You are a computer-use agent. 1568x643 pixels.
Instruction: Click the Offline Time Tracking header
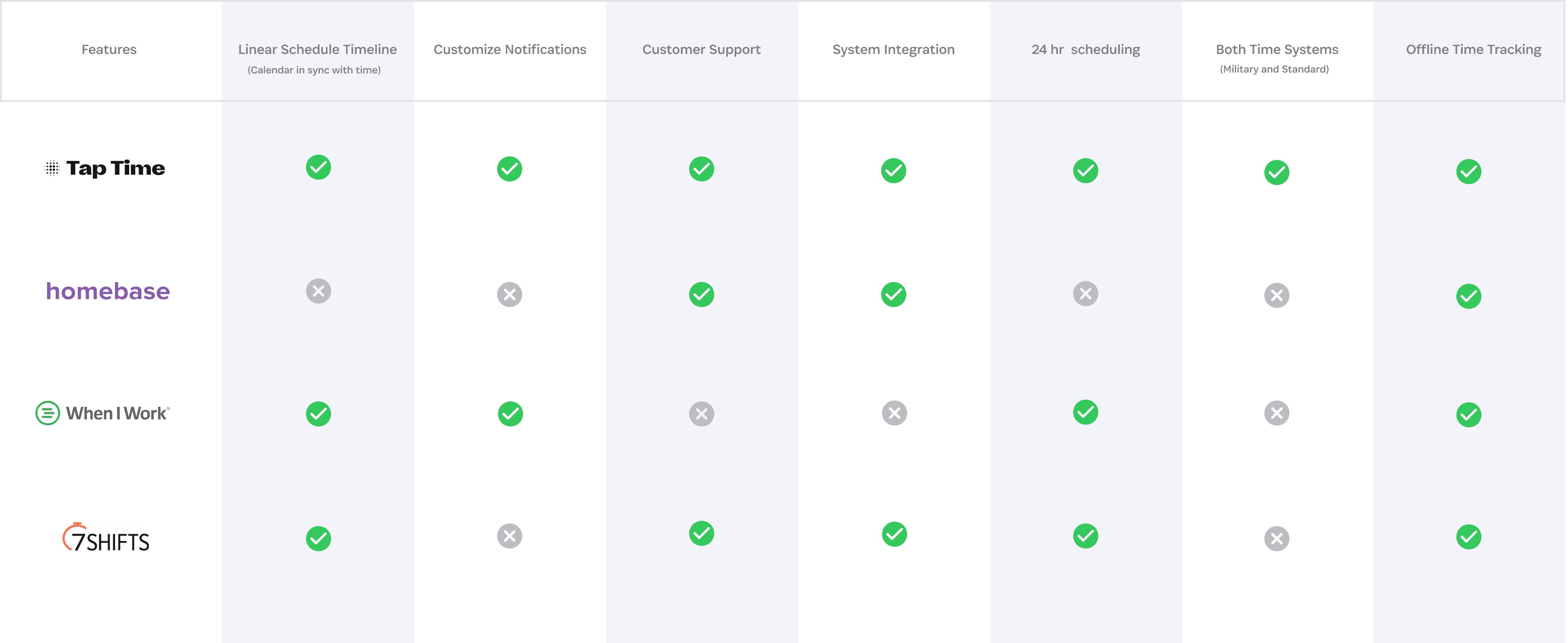[x=1473, y=49]
